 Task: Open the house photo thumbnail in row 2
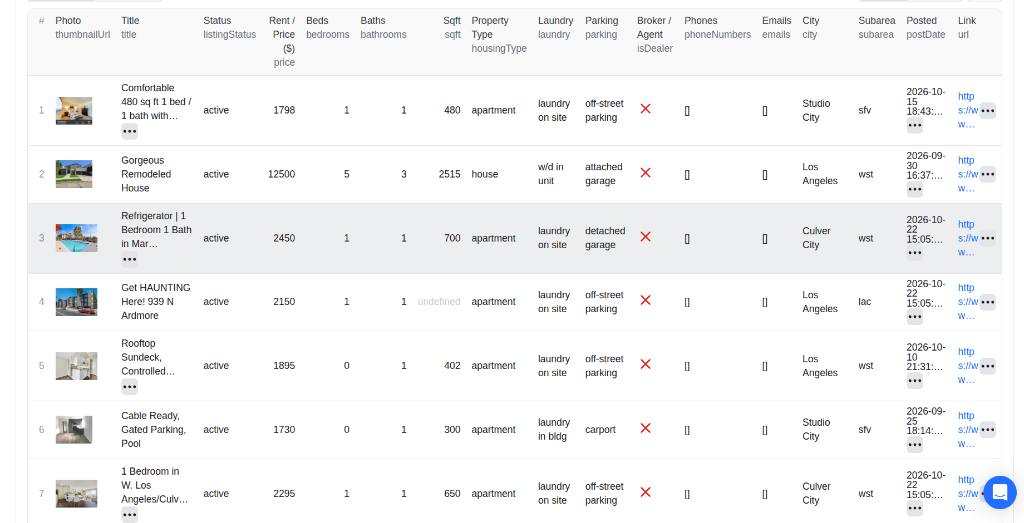(x=74, y=174)
